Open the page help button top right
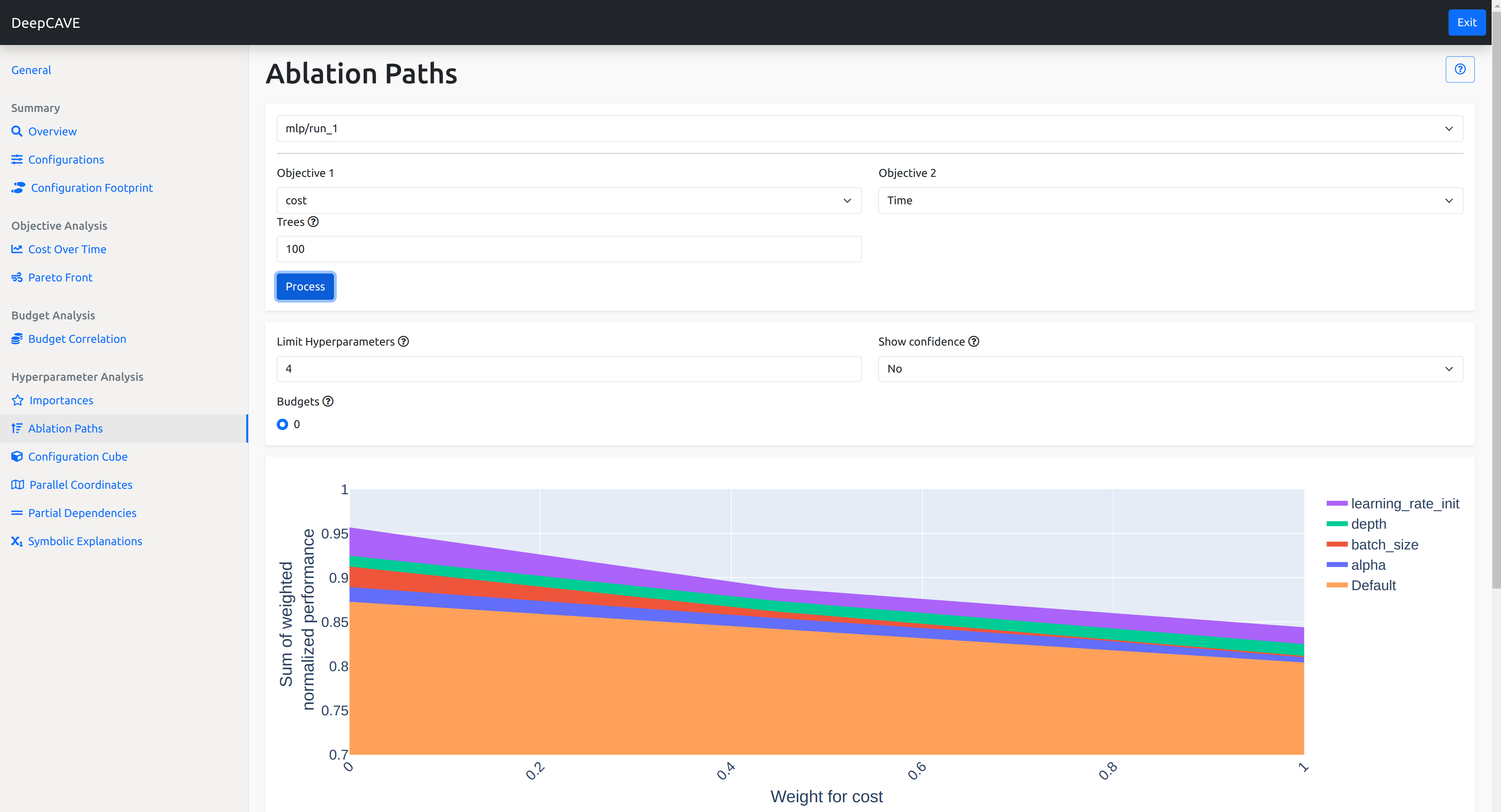 click(x=1460, y=69)
